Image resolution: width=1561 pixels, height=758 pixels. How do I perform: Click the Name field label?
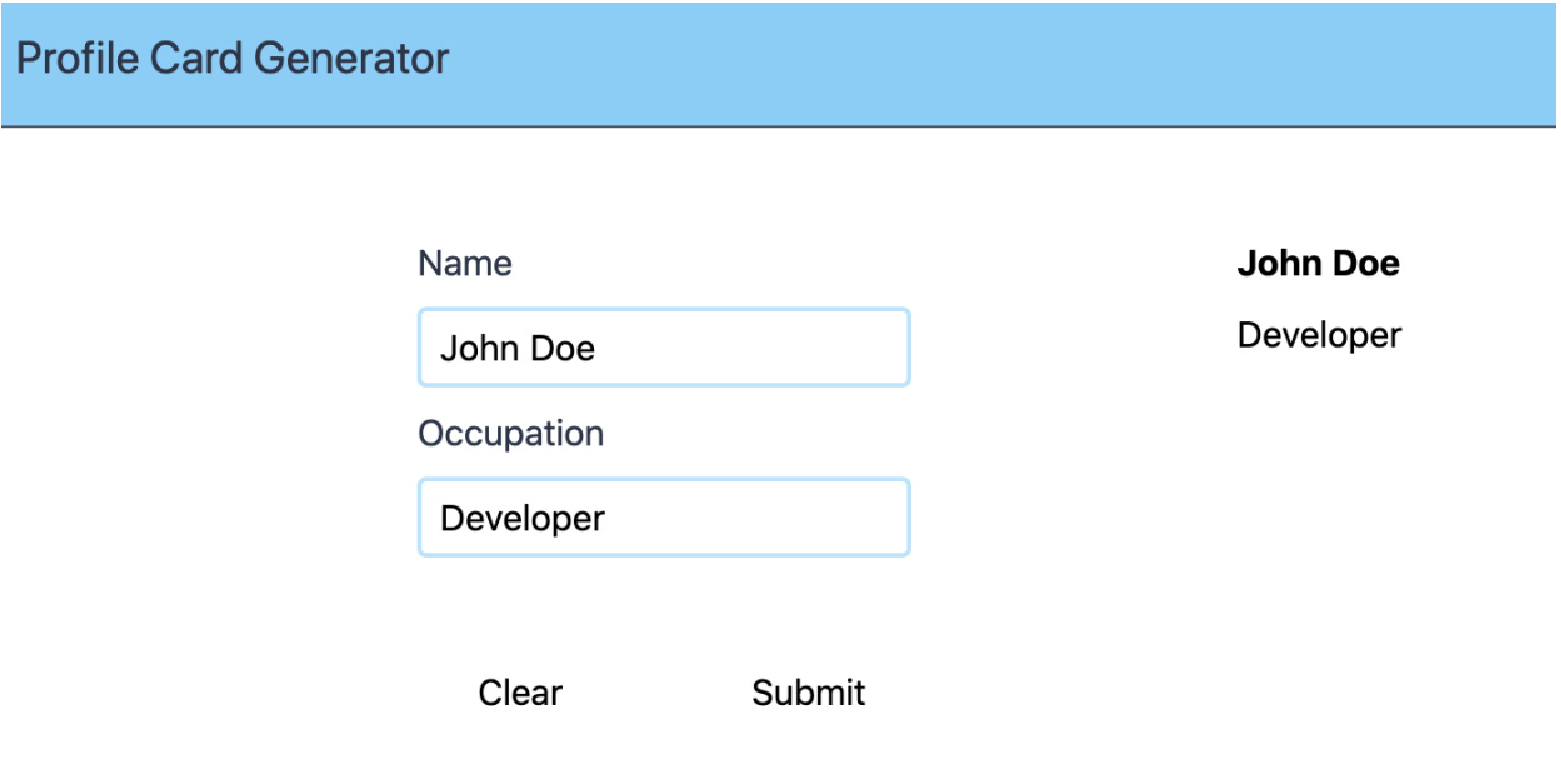[465, 263]
